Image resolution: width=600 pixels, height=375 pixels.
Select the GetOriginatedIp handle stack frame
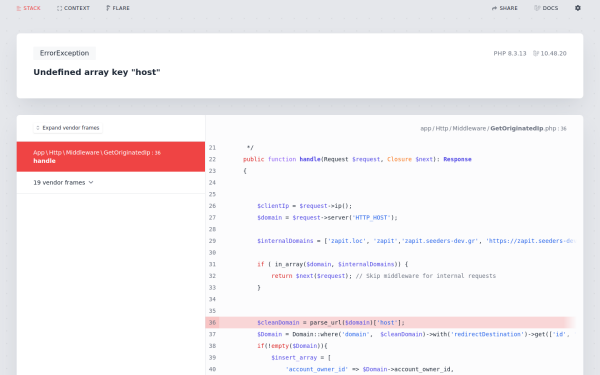pos(111,157)
